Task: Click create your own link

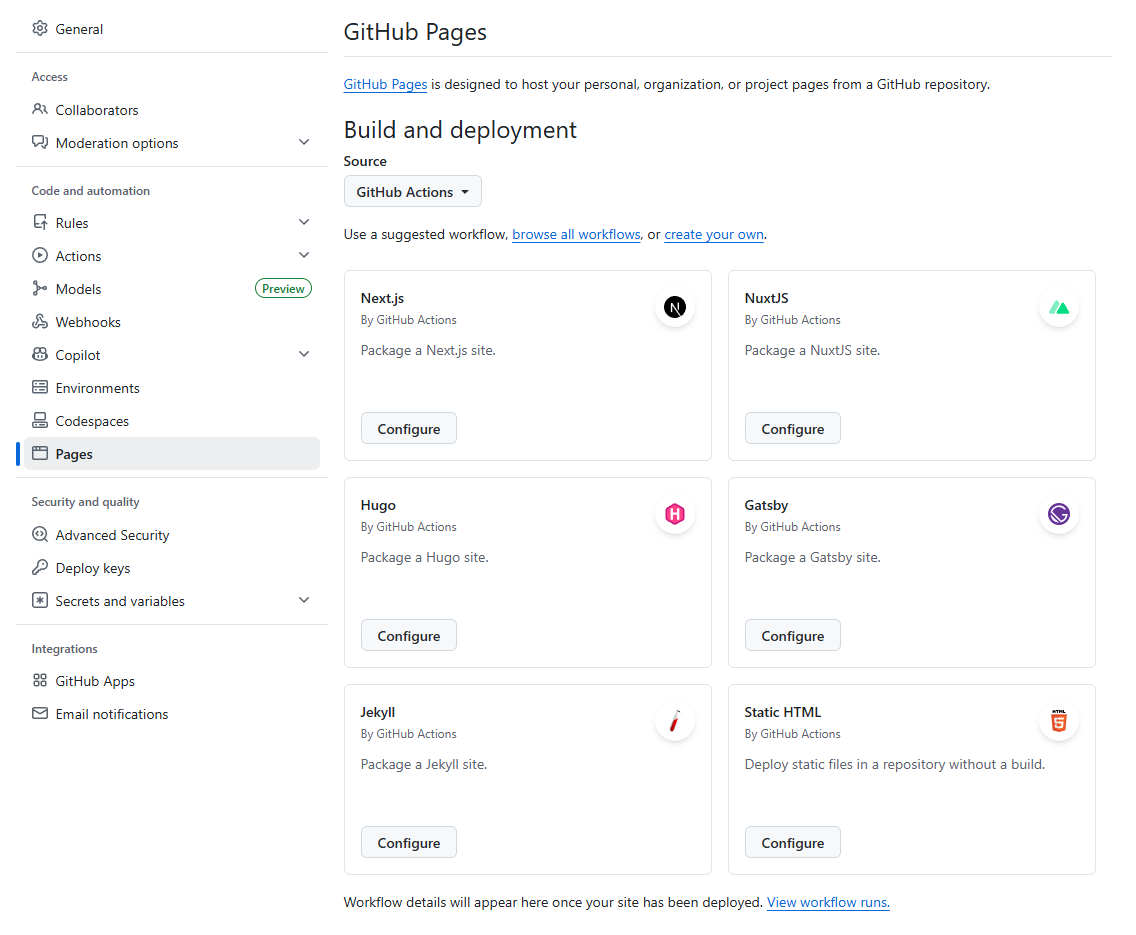Action: point(714,234)
